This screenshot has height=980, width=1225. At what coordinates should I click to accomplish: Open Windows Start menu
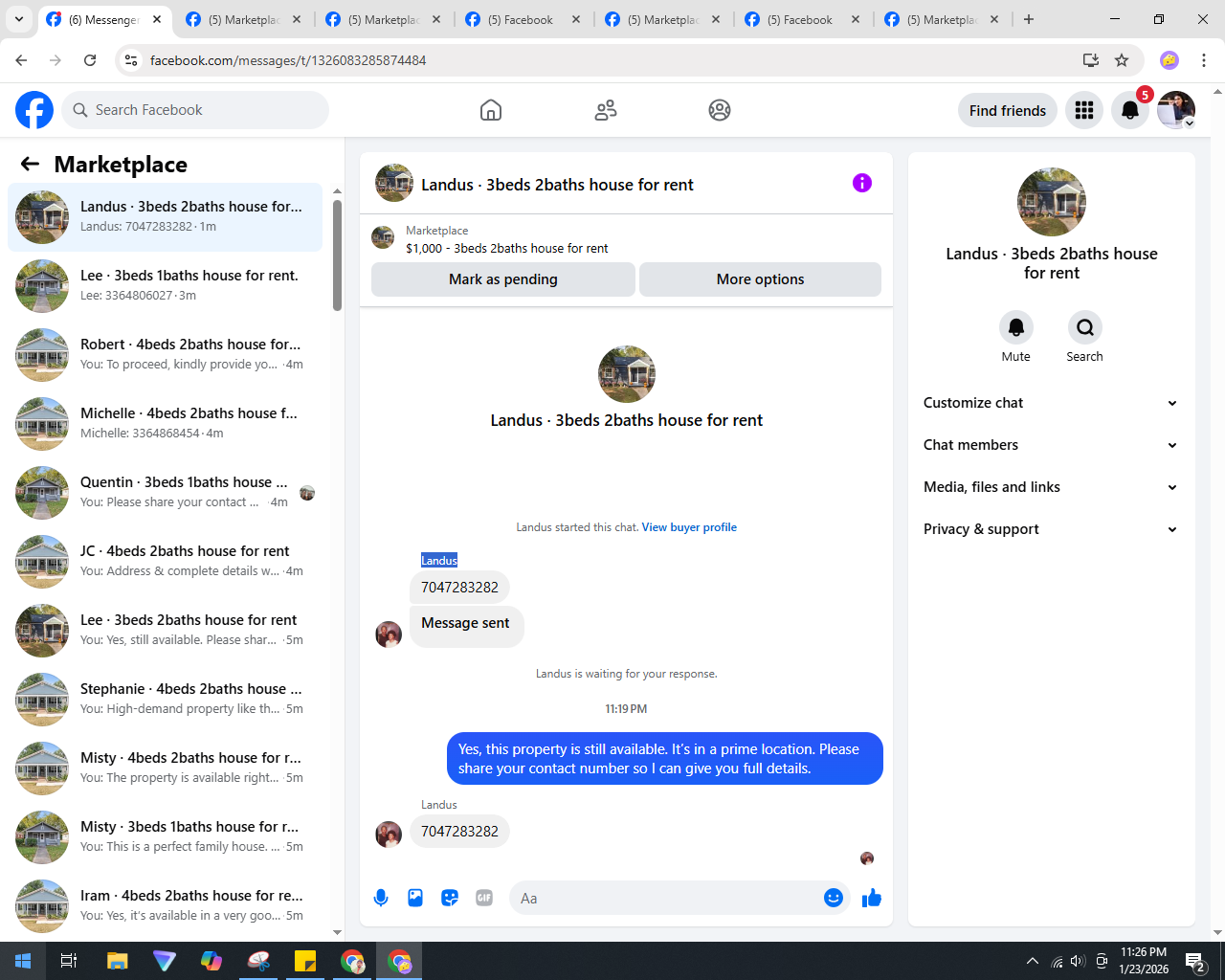tap(23, 961)
